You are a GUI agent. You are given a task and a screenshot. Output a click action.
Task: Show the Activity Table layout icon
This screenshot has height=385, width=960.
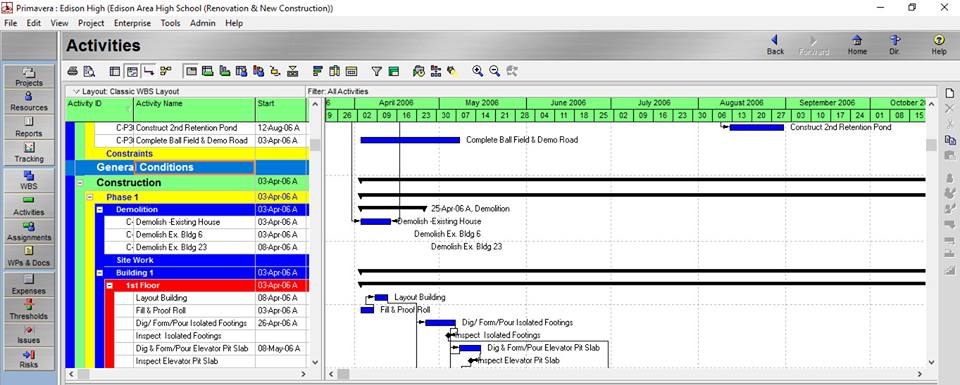(x=115, y=71)
